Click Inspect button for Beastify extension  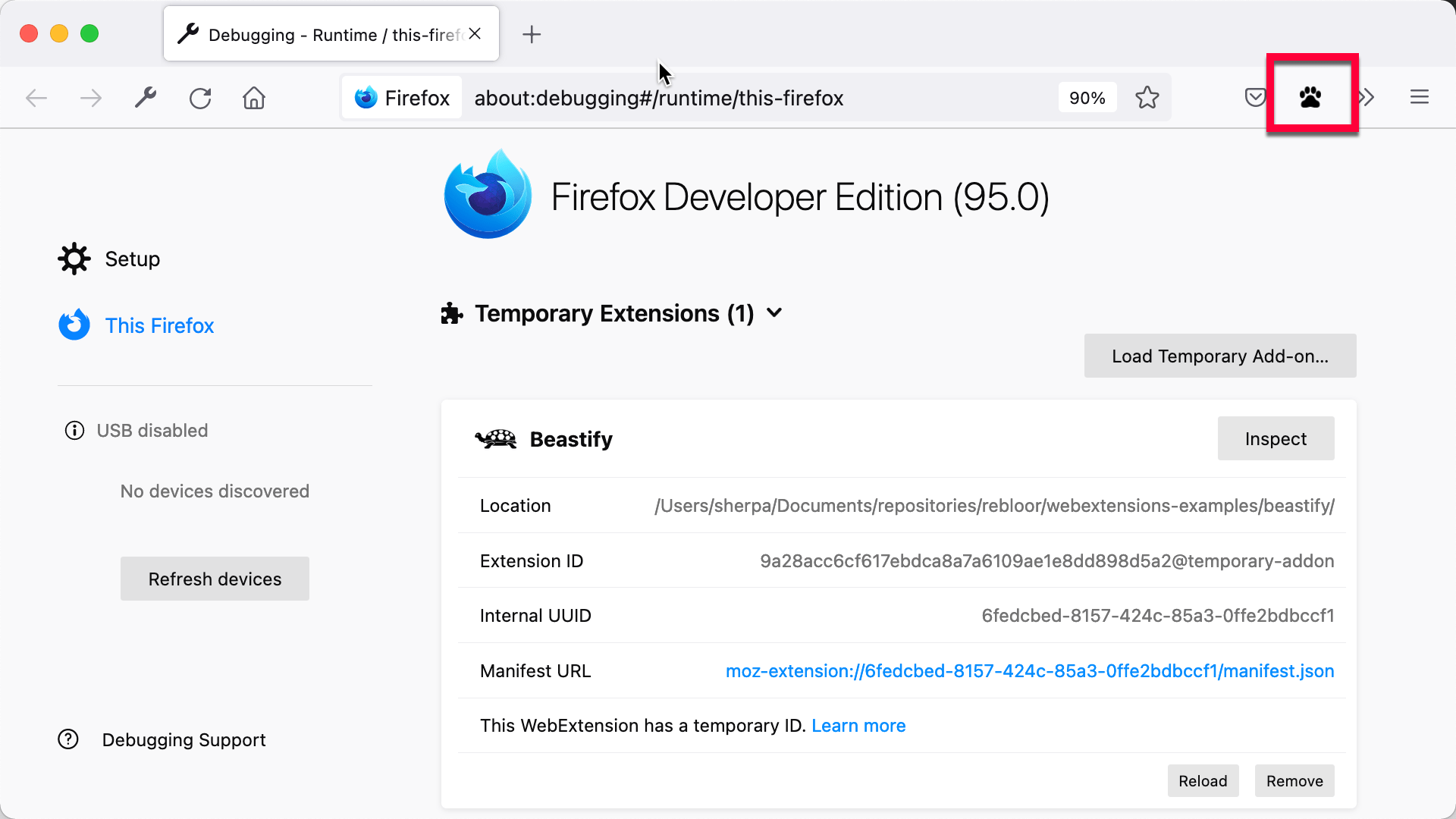tap(1276, 438)
